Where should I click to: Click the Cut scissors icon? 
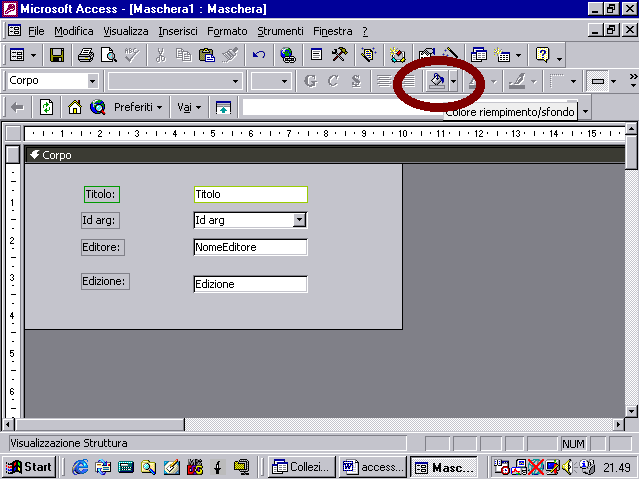[161, 55]
